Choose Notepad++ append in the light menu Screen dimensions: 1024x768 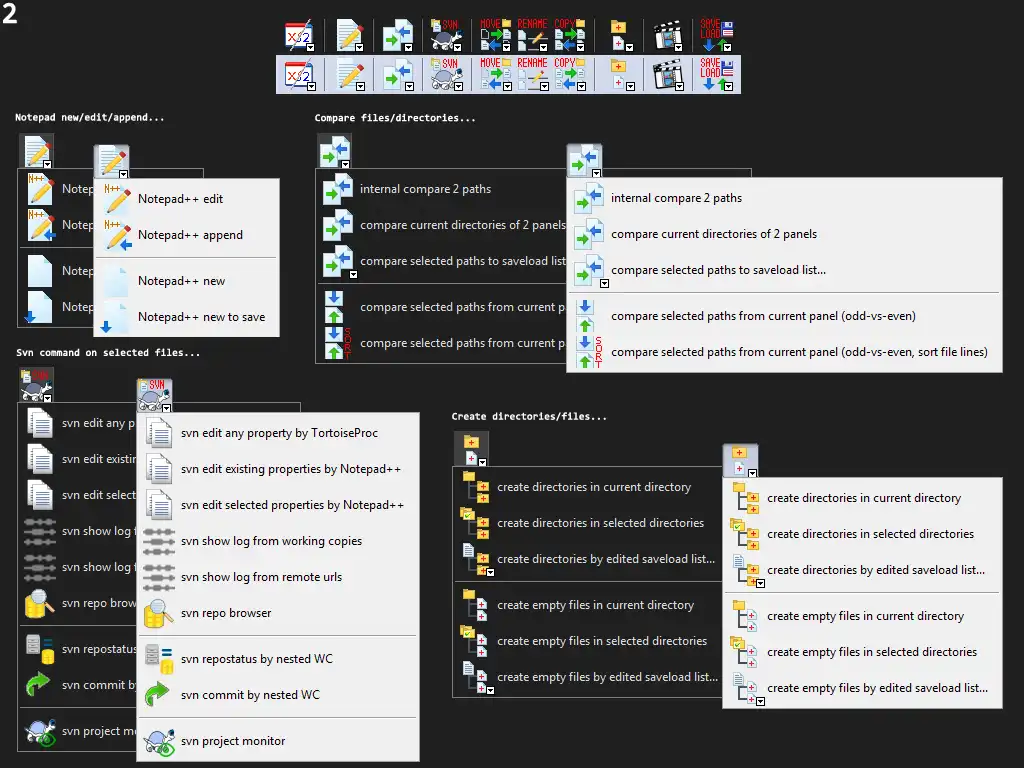(x=187, y=234)
